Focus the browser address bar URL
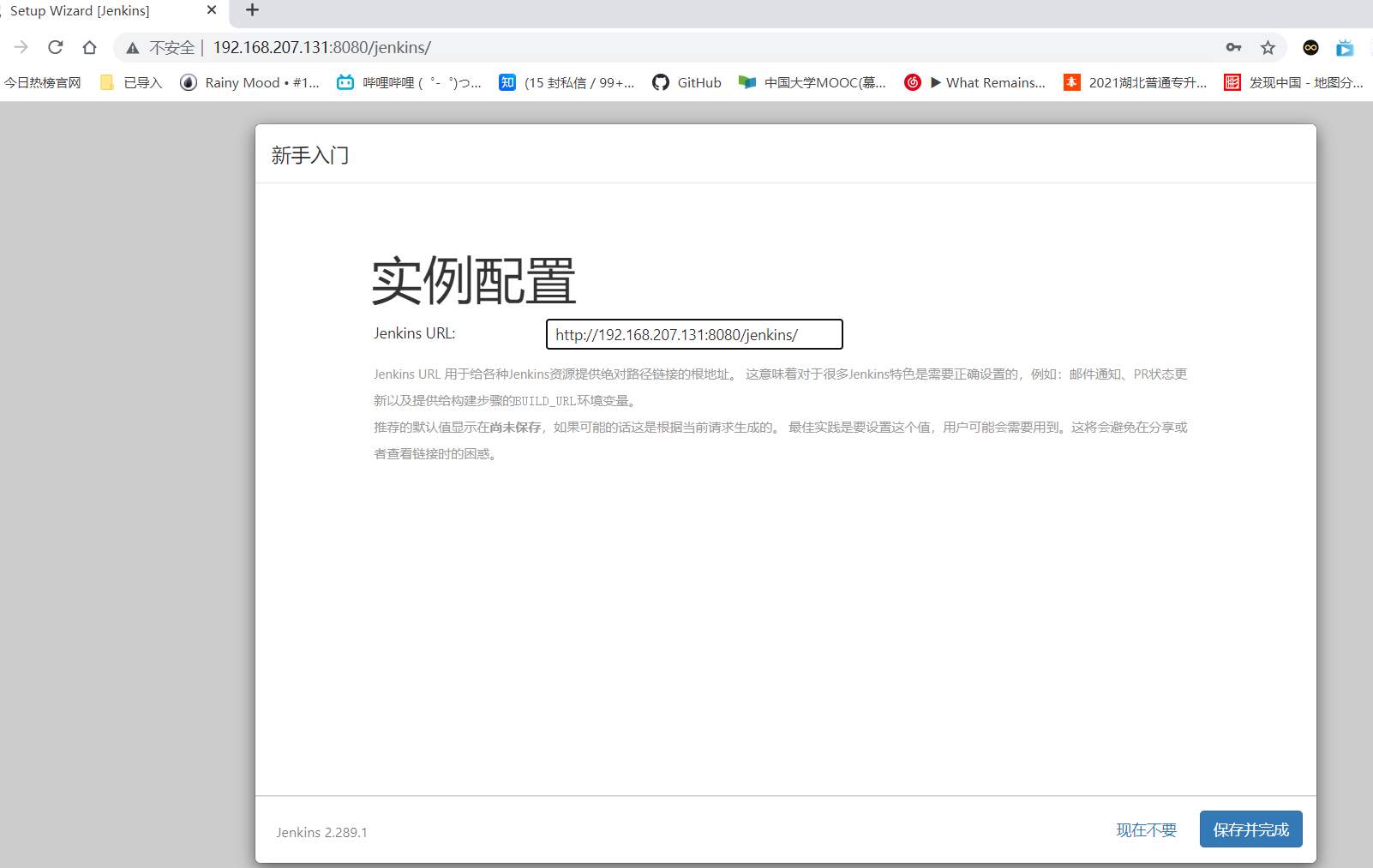The image size is (1373, 868). [x=321, y=47]
